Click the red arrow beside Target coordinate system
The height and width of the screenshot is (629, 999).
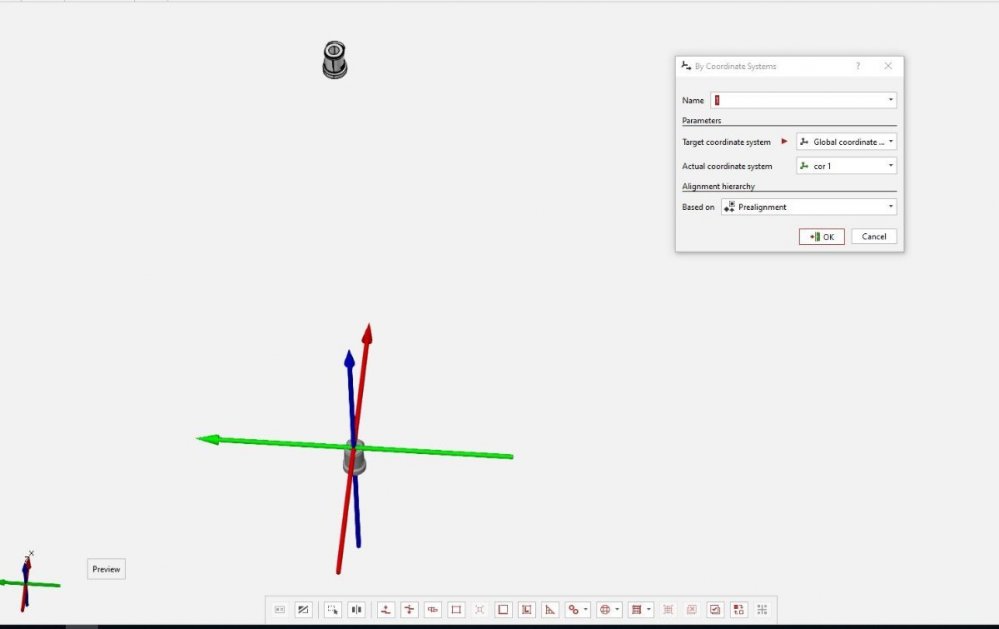(x=785, y=142)
